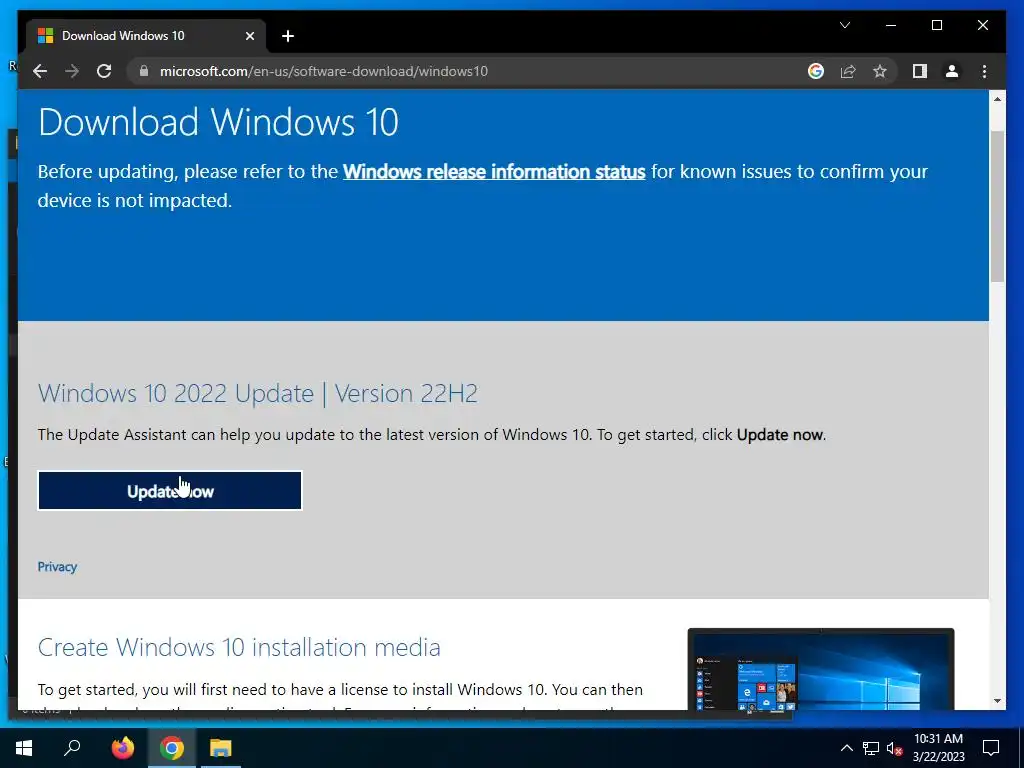Open a new browser tab
This screenshot has height=768, width=1024.
click(288, 36)
